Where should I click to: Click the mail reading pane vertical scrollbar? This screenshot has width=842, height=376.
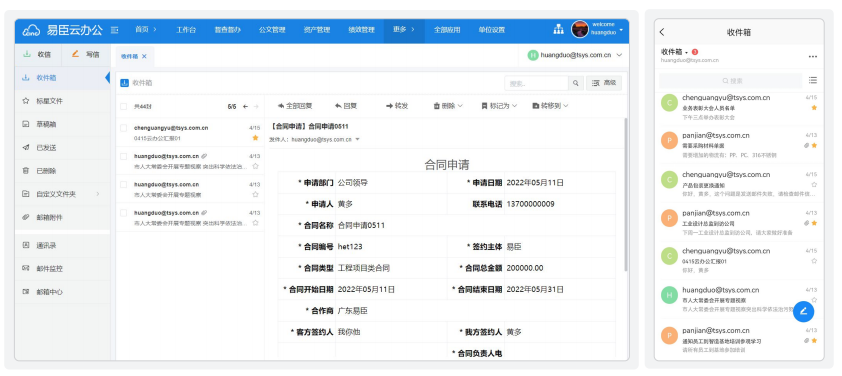click(x=625, y=194)
